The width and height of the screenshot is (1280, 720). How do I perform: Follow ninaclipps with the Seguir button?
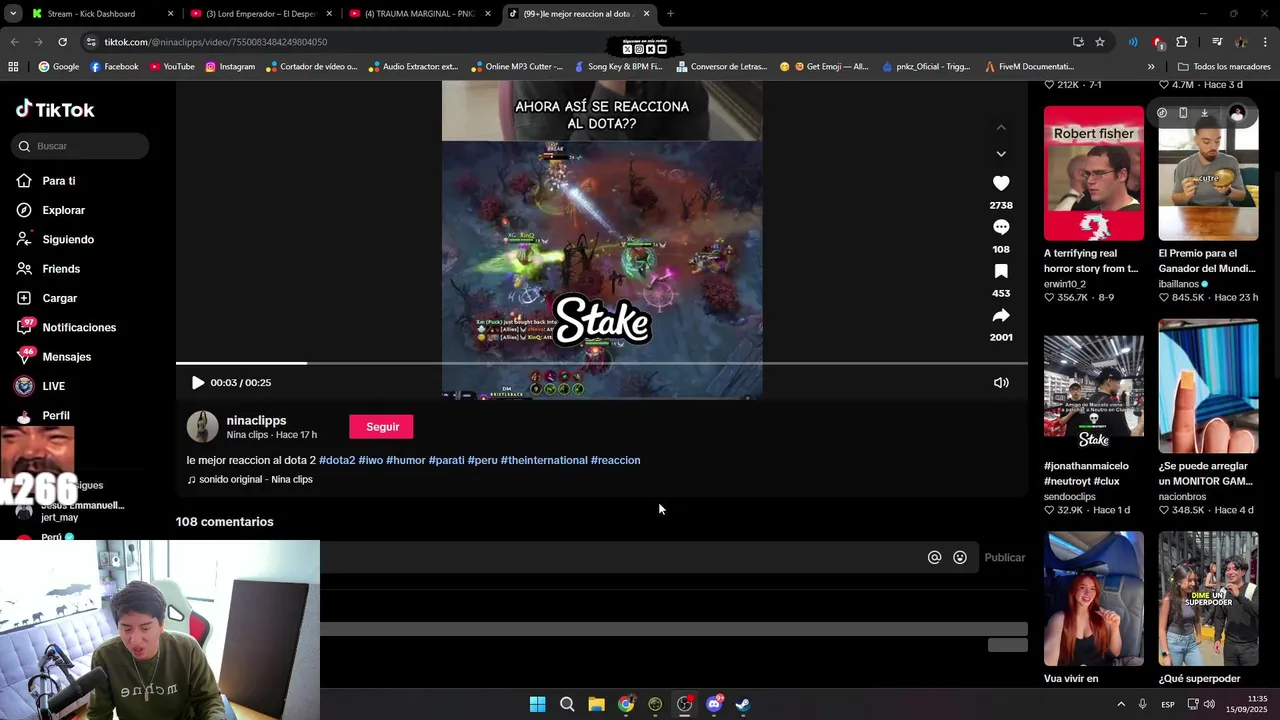381,427
